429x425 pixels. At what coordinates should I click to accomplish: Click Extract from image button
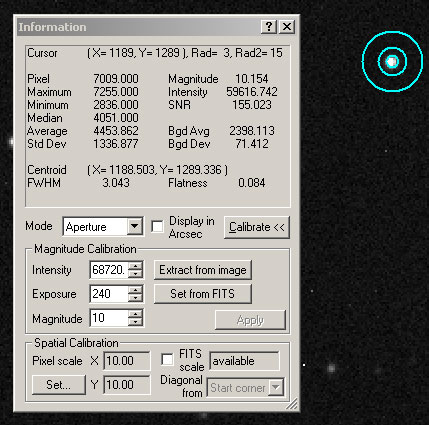click(x=203, y=270)
